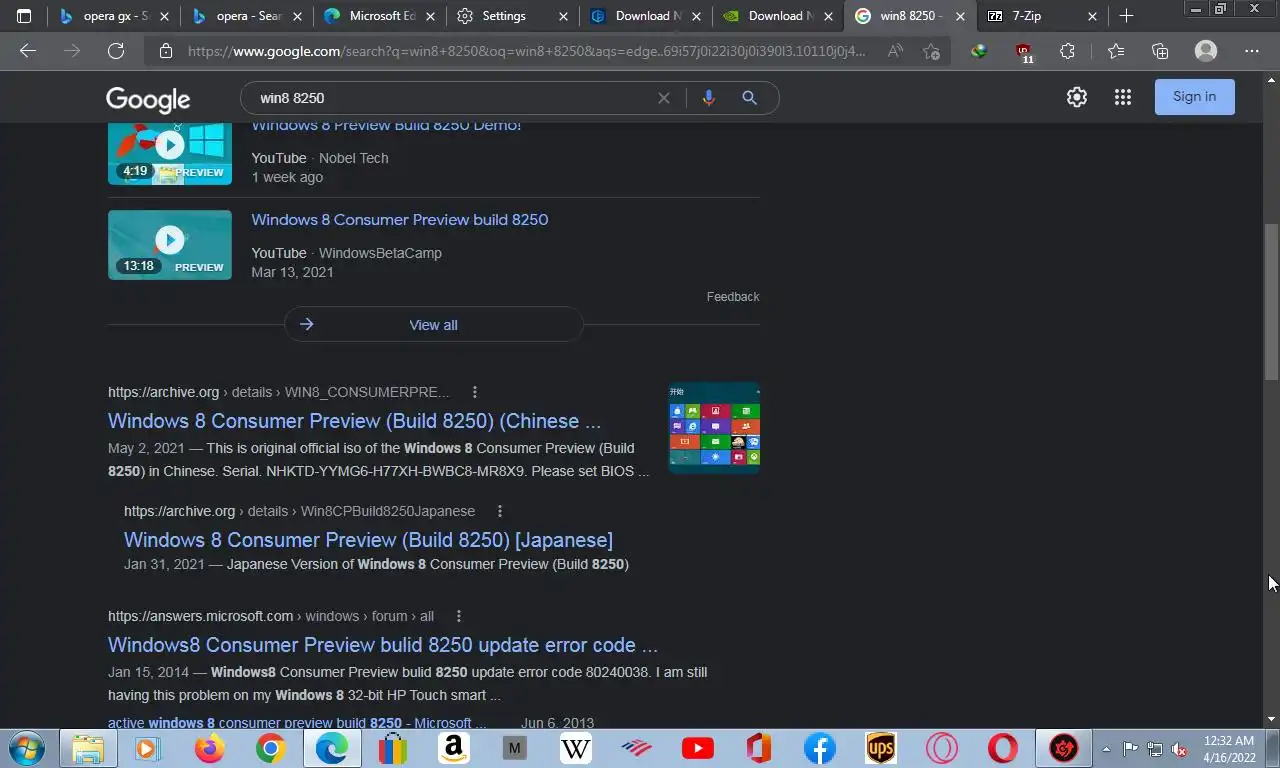Screen dimensions: 1280x768
Task: Open the taskbar clock showing 12:32 AM
Action: click(x=1229, y=748)
